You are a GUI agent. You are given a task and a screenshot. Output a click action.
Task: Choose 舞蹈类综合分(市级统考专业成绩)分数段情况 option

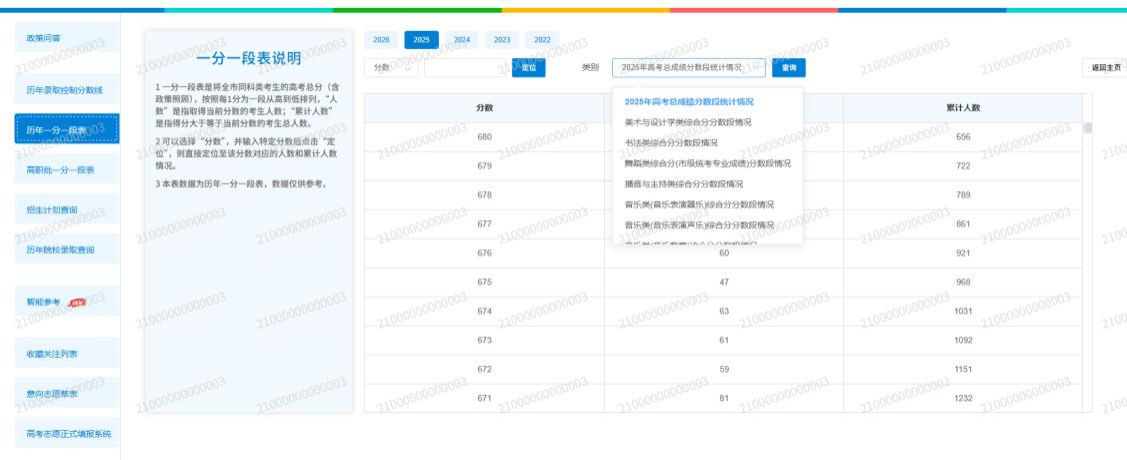[708, 163]
